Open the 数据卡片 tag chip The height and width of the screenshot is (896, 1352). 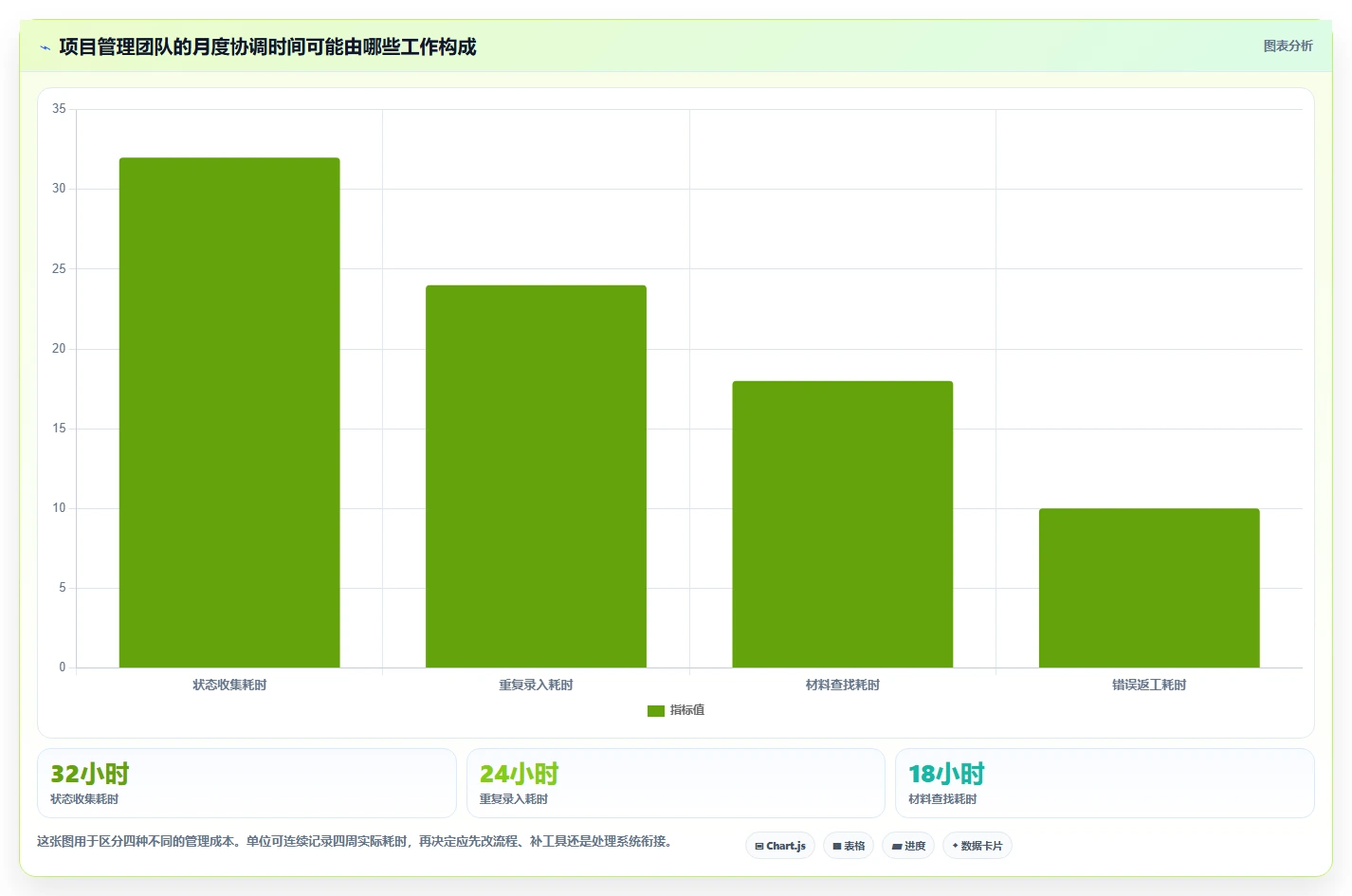click(977, 846)
